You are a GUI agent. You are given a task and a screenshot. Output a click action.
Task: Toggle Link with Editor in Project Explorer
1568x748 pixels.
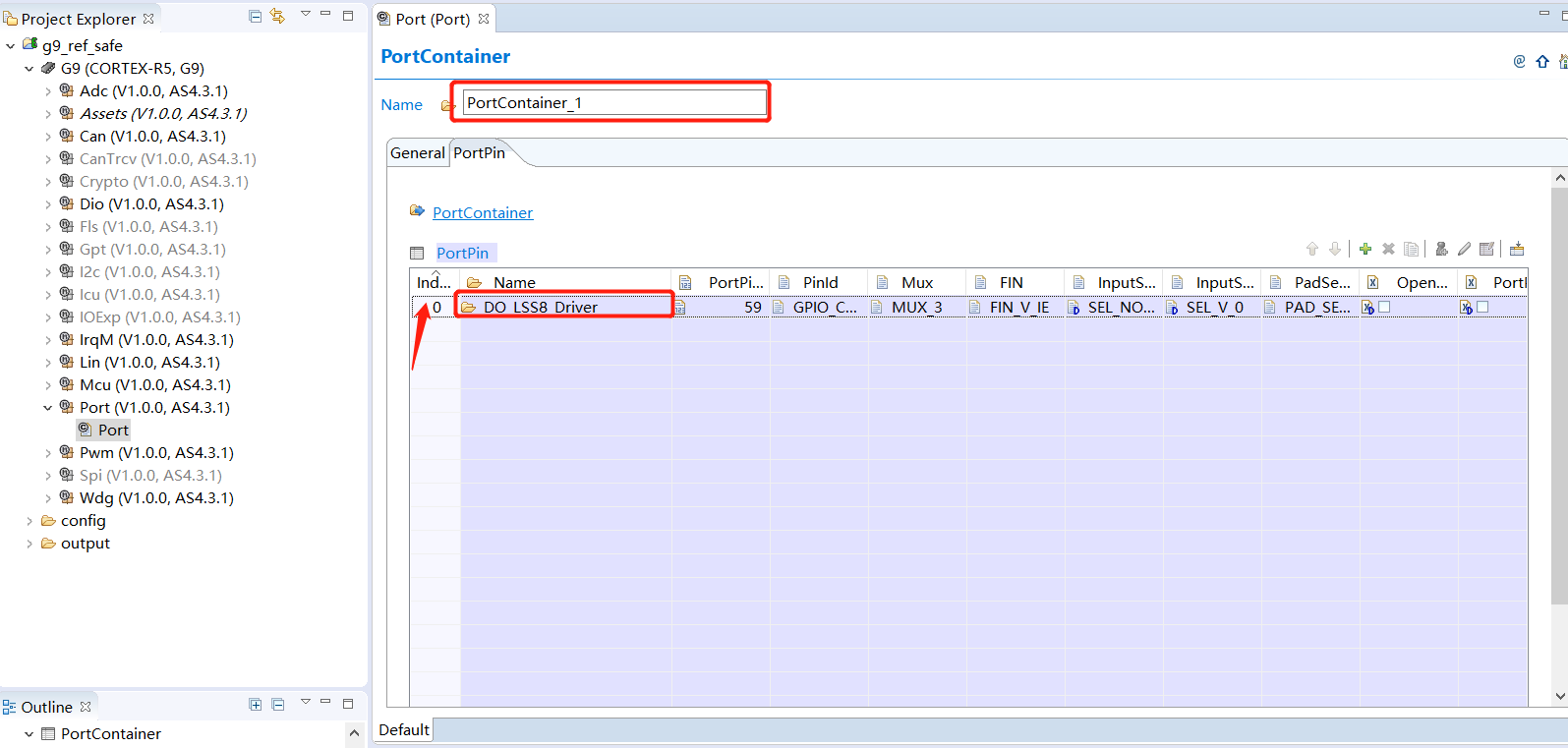(x=277, y=16)
